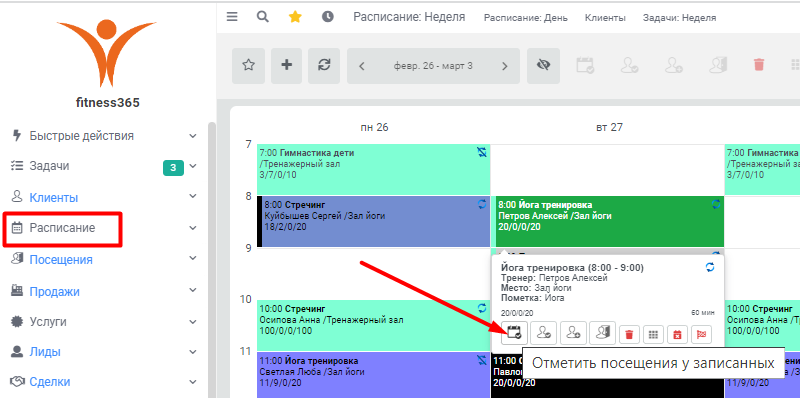
Task: Delete the class with popup red trash icon
Action: coord(629,334)
